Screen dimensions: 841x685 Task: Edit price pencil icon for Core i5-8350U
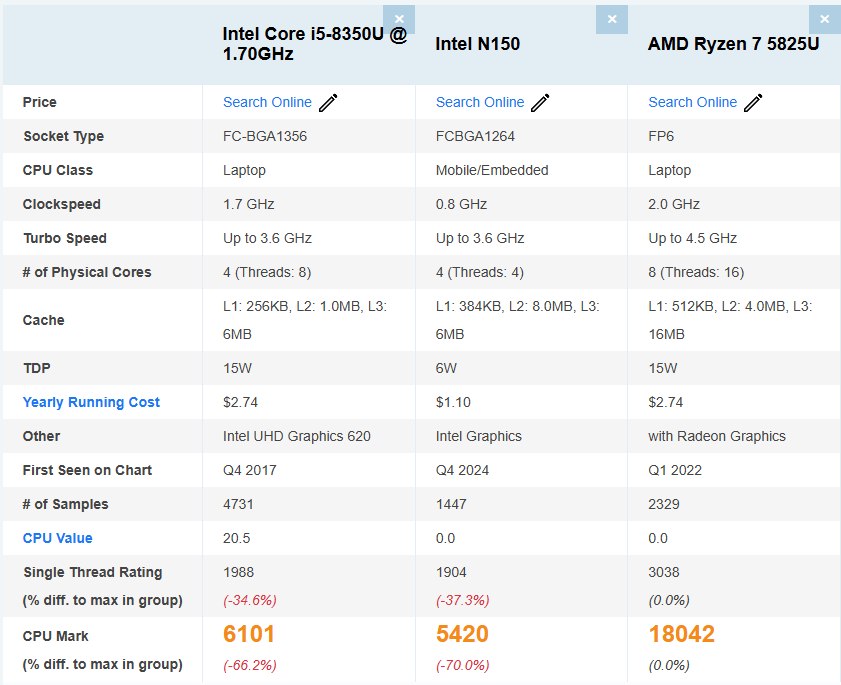(x=329, y=102)
